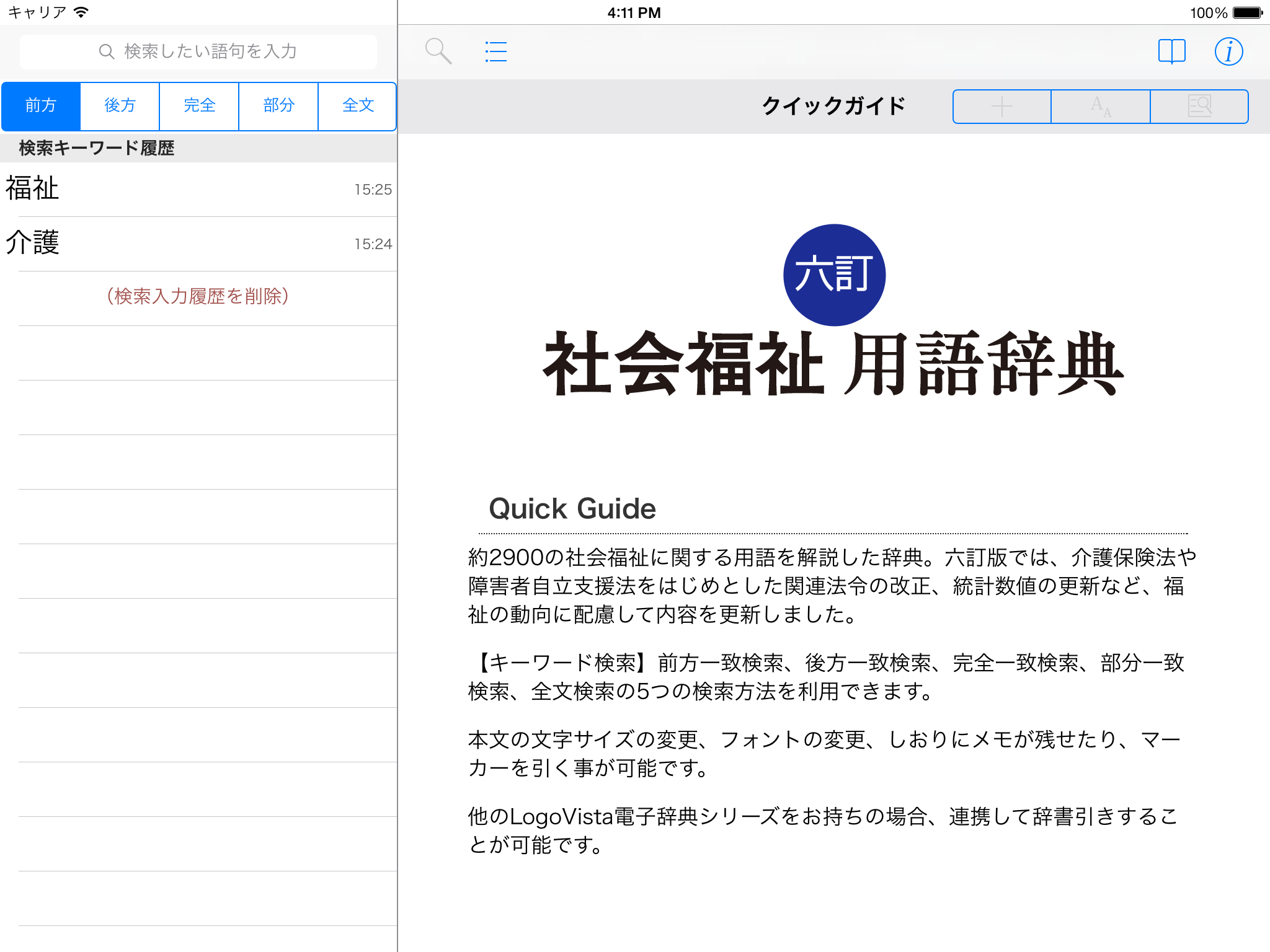Select 全文 full-text search mode
Viewport: 1270px width, 952px height.
click(358, 106)
